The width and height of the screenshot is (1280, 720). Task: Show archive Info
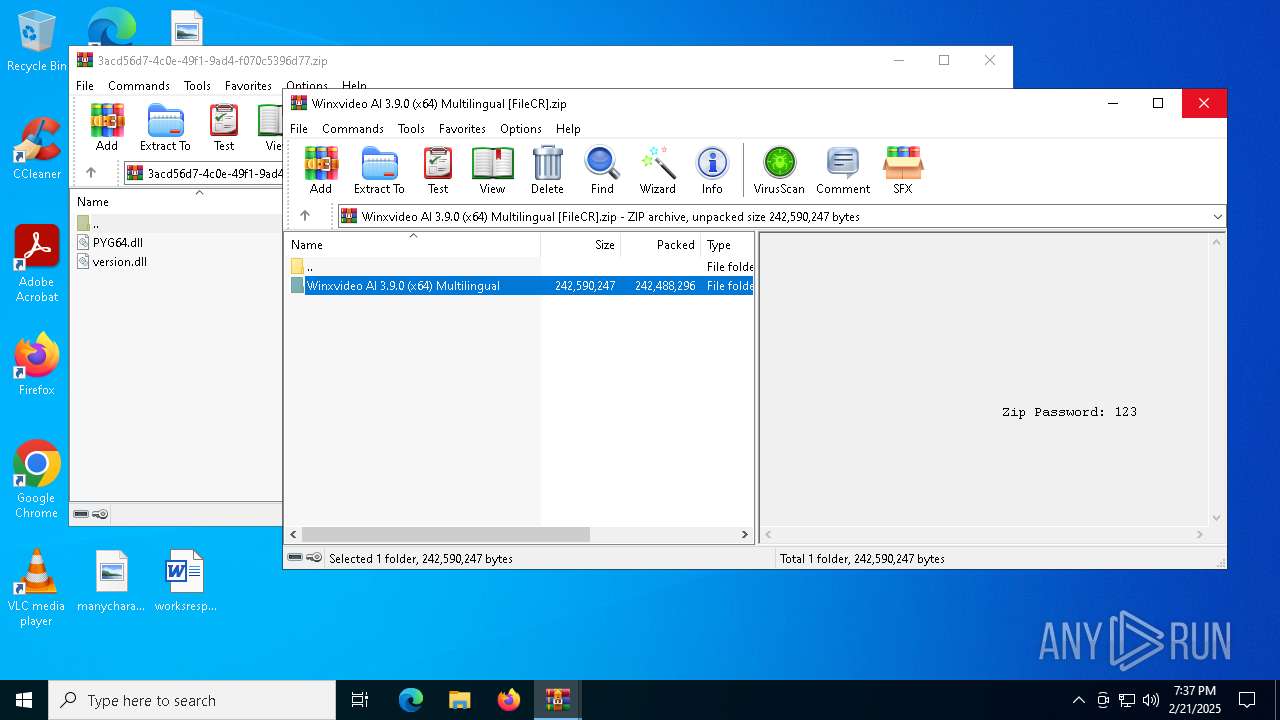pyautogui.click(x=712, y=170)
